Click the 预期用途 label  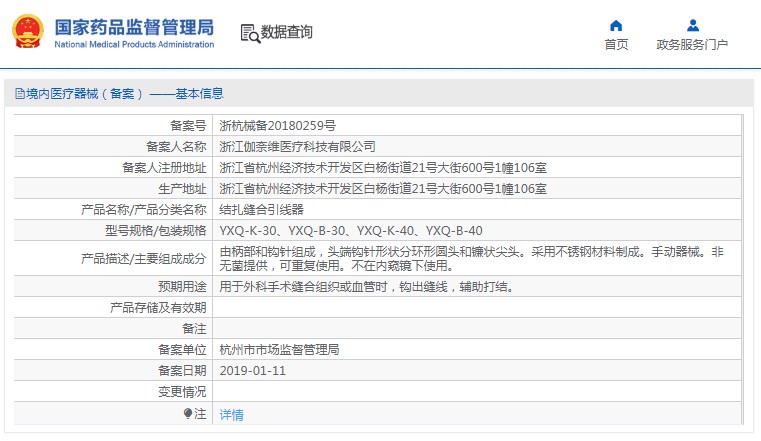point(182,287)
